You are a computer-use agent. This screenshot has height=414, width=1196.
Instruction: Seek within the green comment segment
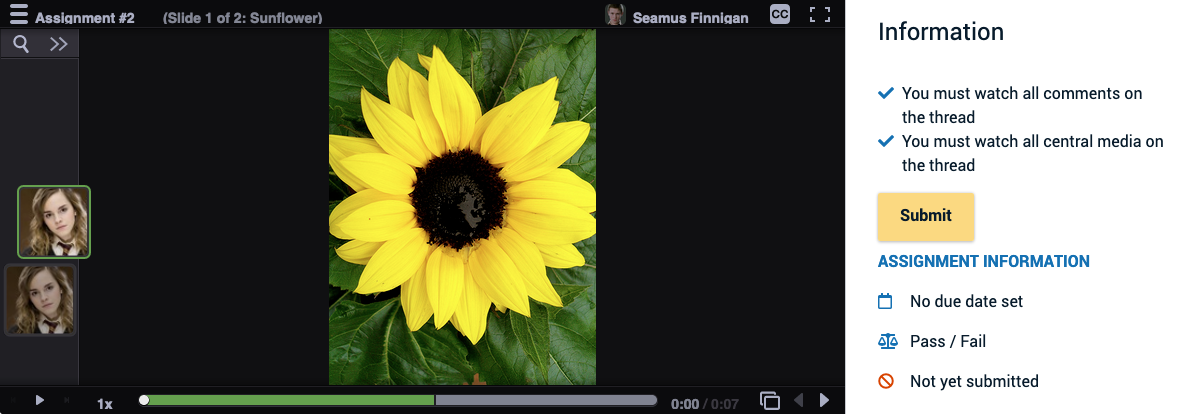291,400
